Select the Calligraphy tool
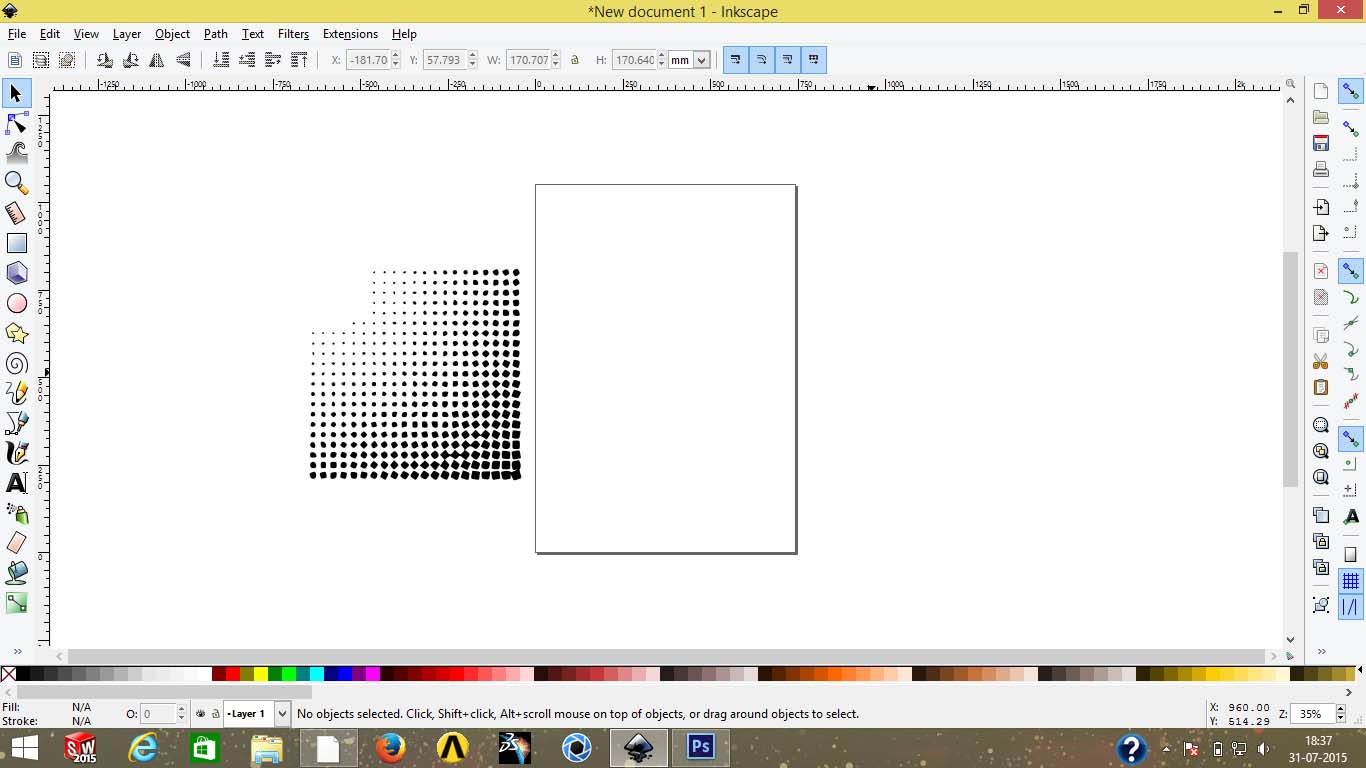 pos(17,453)
